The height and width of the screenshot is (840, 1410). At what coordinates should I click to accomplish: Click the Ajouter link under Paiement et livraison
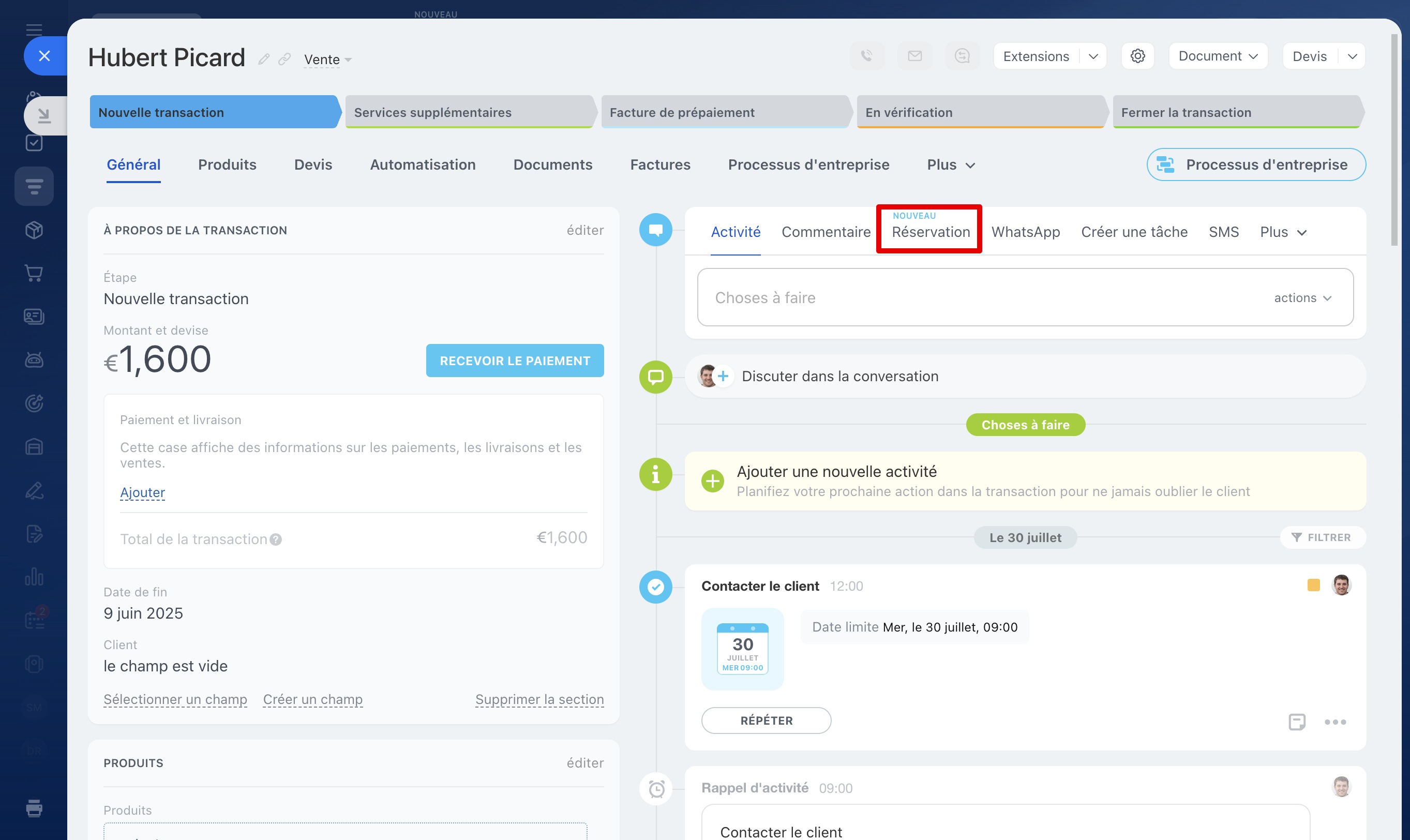click(x=142, y=492)
